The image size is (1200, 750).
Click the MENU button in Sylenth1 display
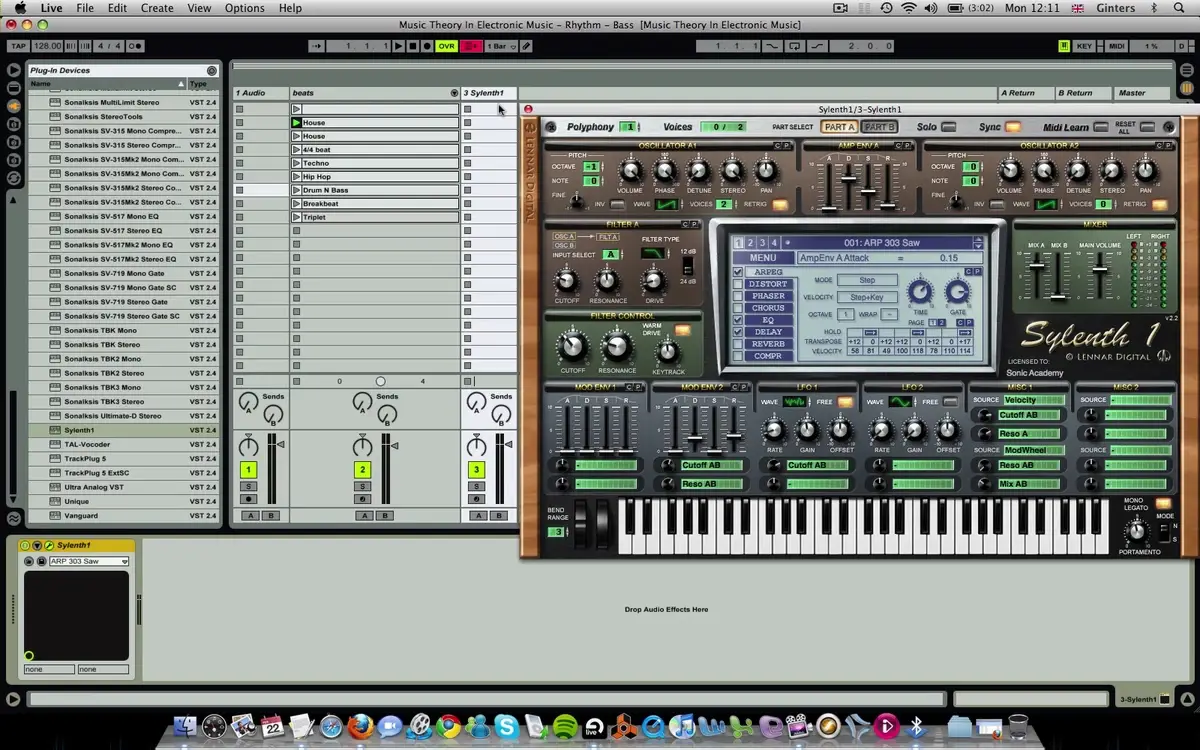pyautogui.click(x=763, y=258)
